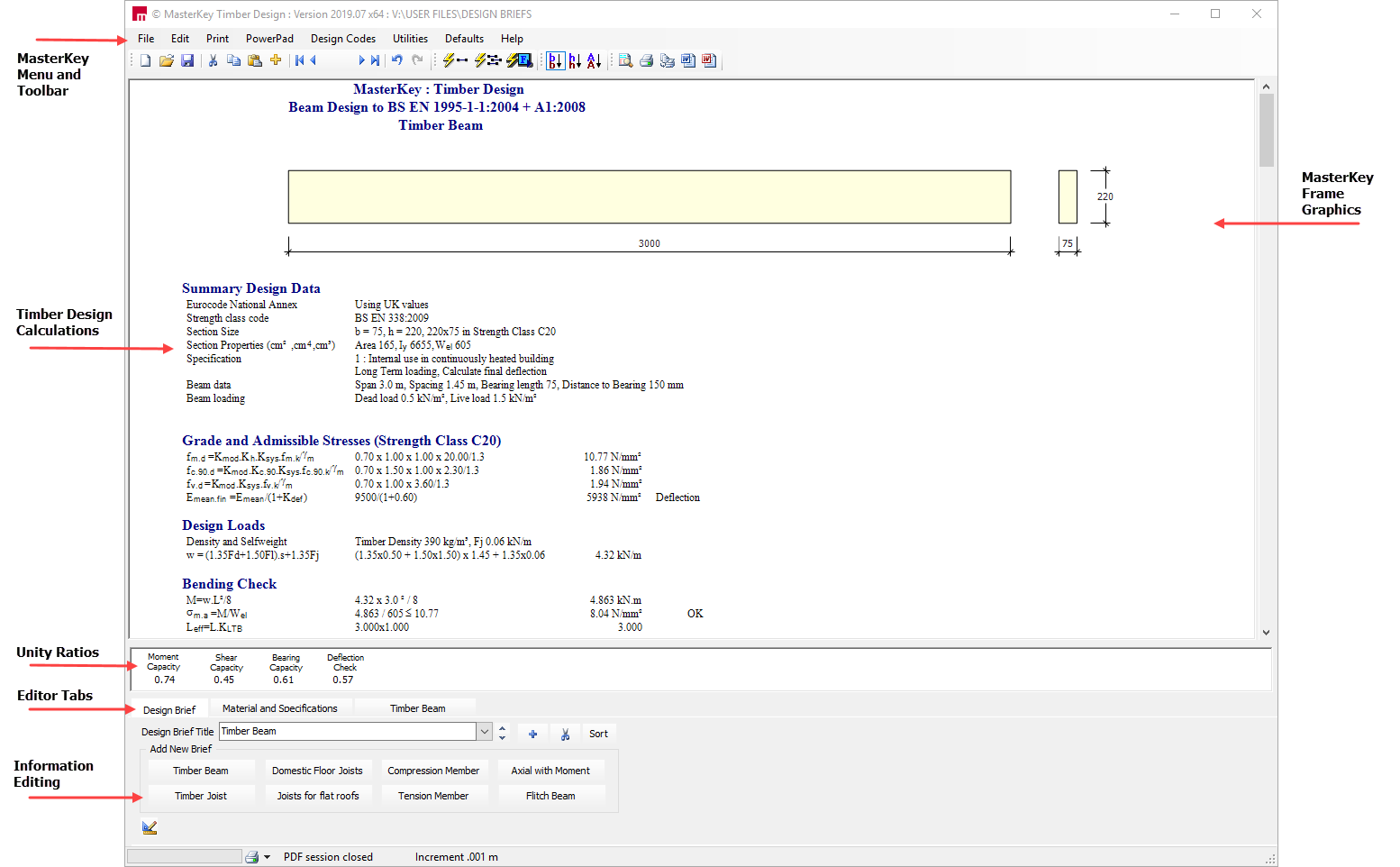1400x867 pixels.
Task: Open the PowerPad menu
Action: point(269,39)
